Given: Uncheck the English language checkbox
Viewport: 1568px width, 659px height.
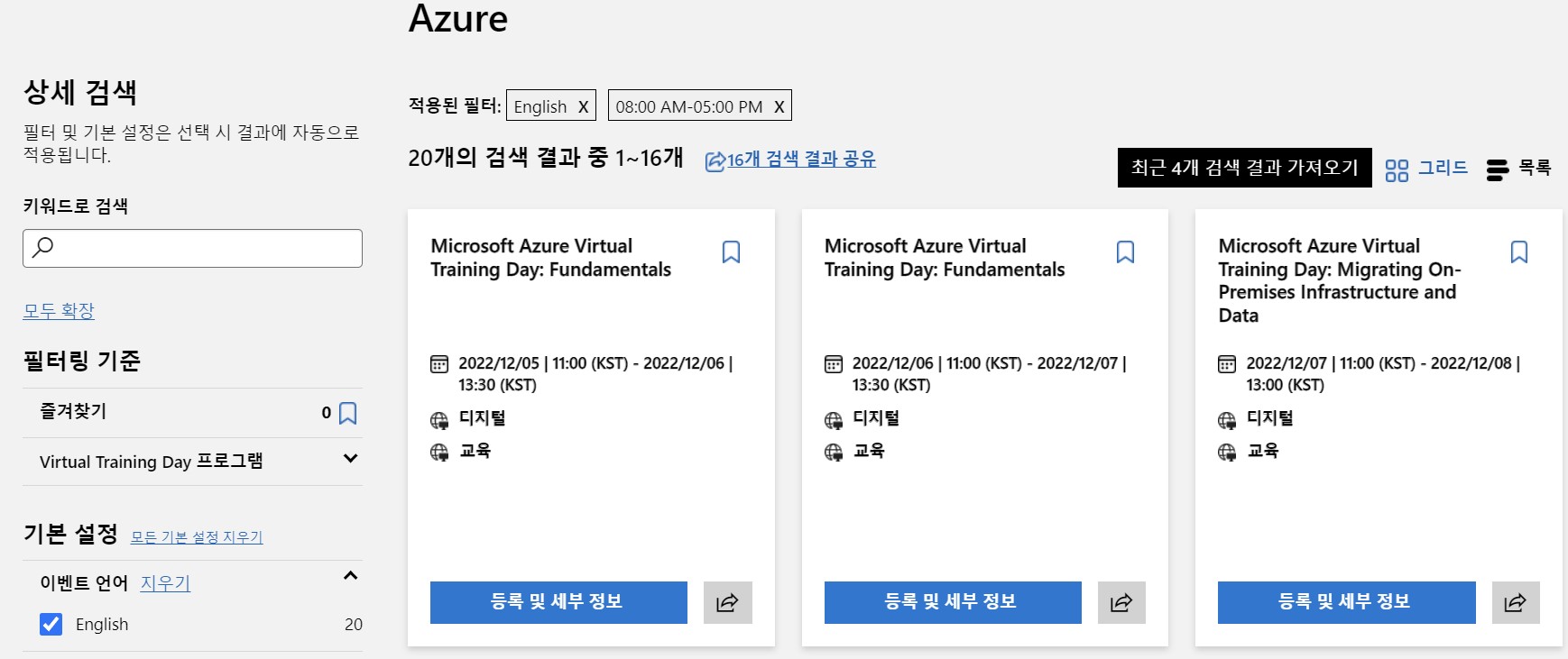Looking at the screenshot, I should [51, 624].
